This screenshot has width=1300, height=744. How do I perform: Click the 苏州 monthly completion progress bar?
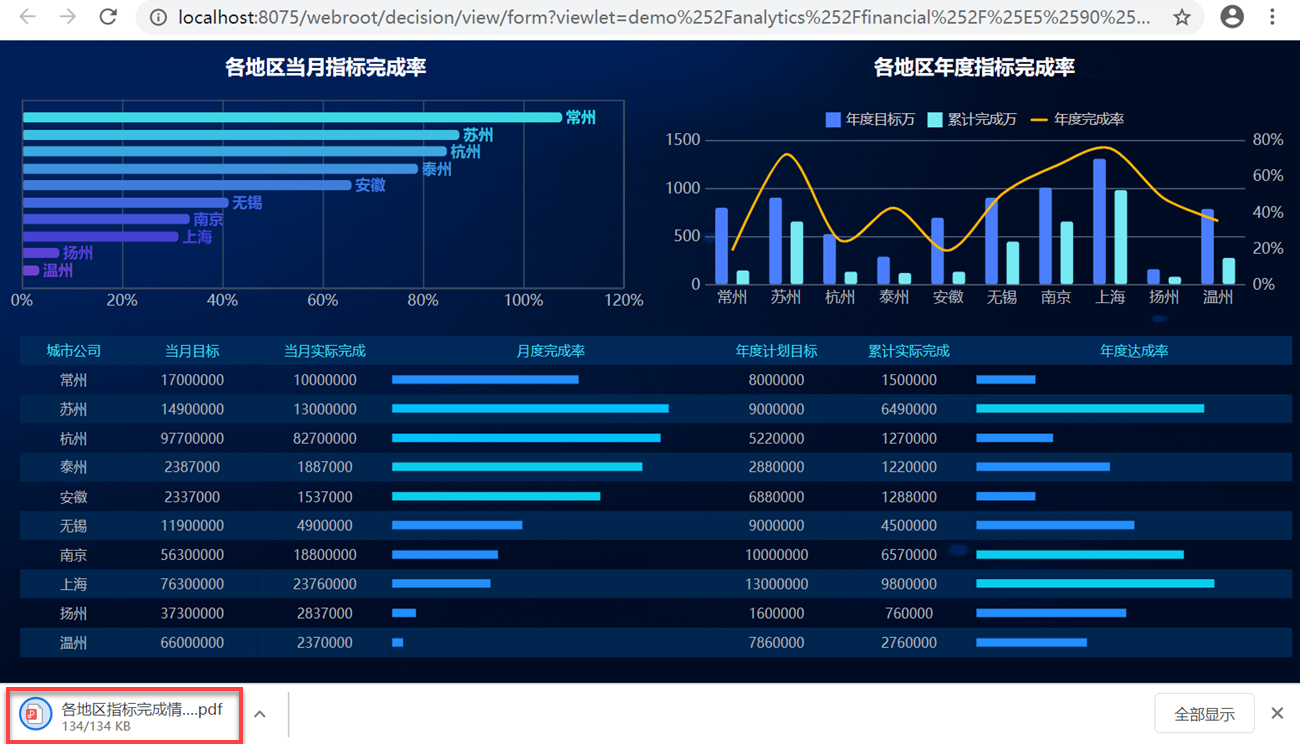coord(530,409)
